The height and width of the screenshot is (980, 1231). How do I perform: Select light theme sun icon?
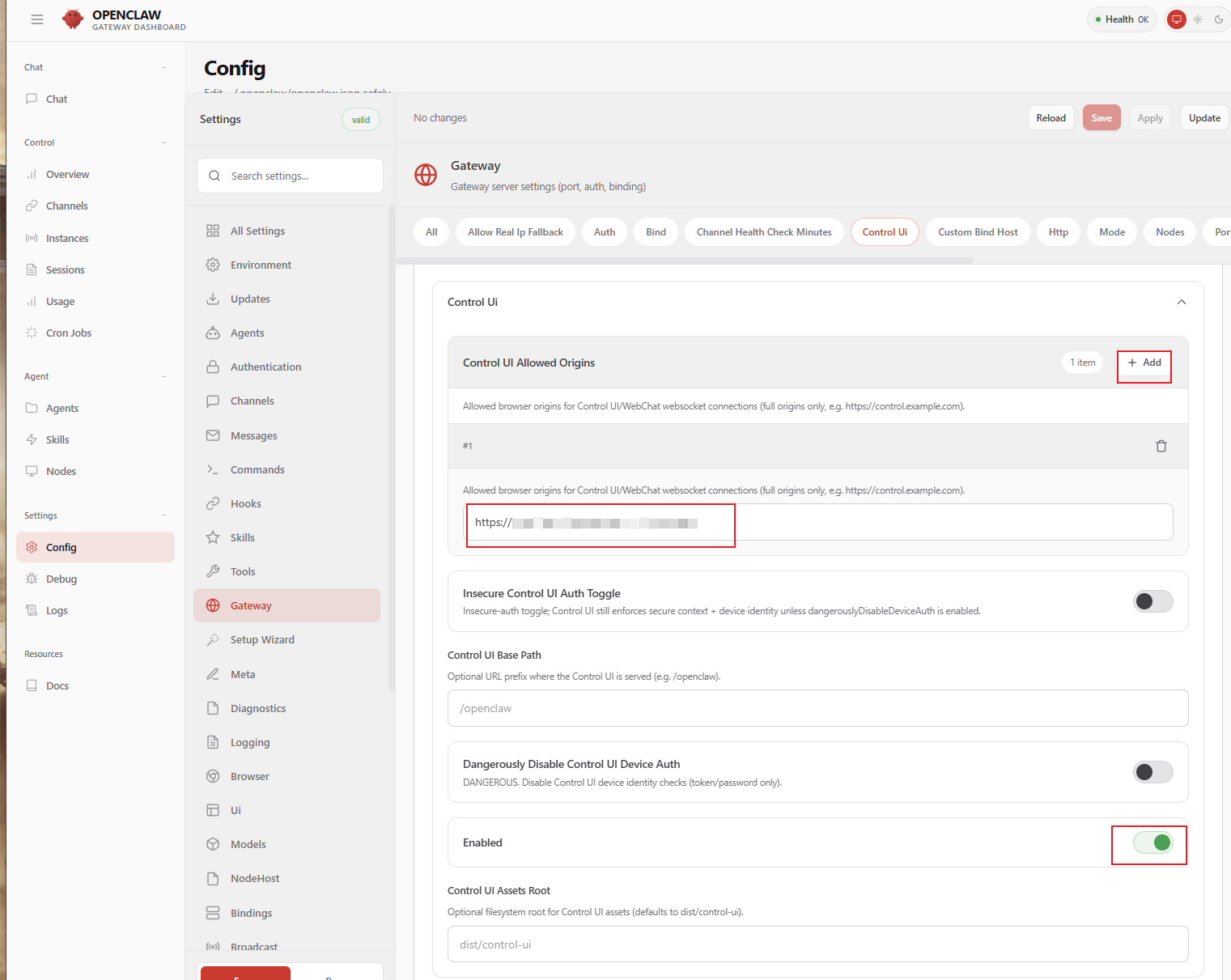pyautogui.click(x=1197, y=19)
